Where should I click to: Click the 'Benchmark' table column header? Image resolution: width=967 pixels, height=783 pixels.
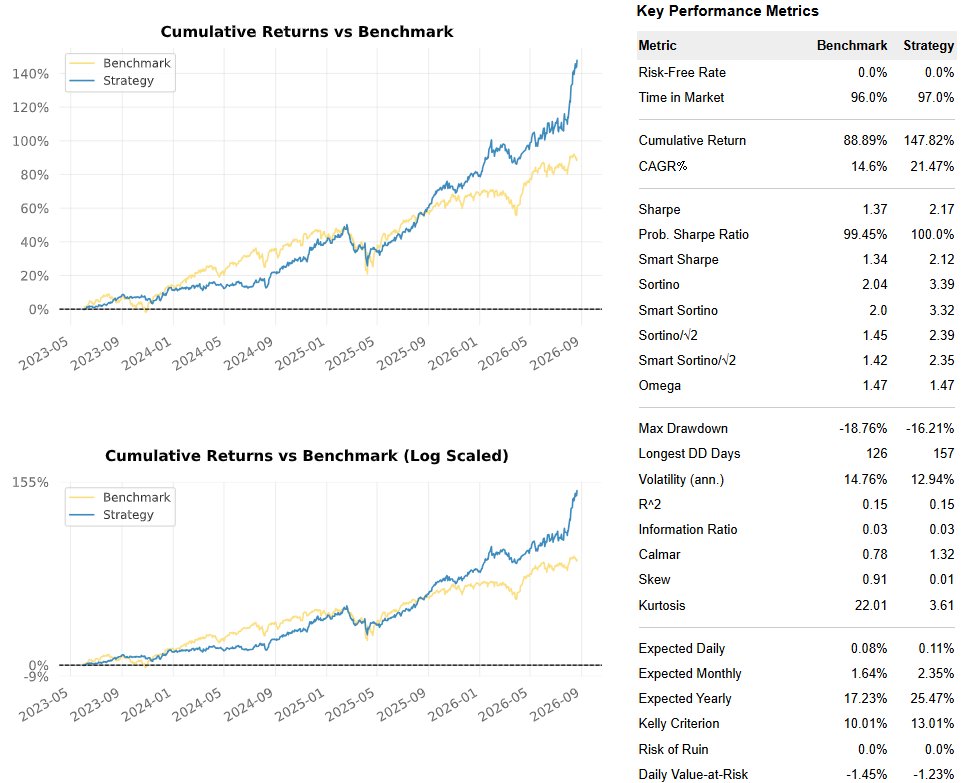pyautogui.click(x=852, y=46)
